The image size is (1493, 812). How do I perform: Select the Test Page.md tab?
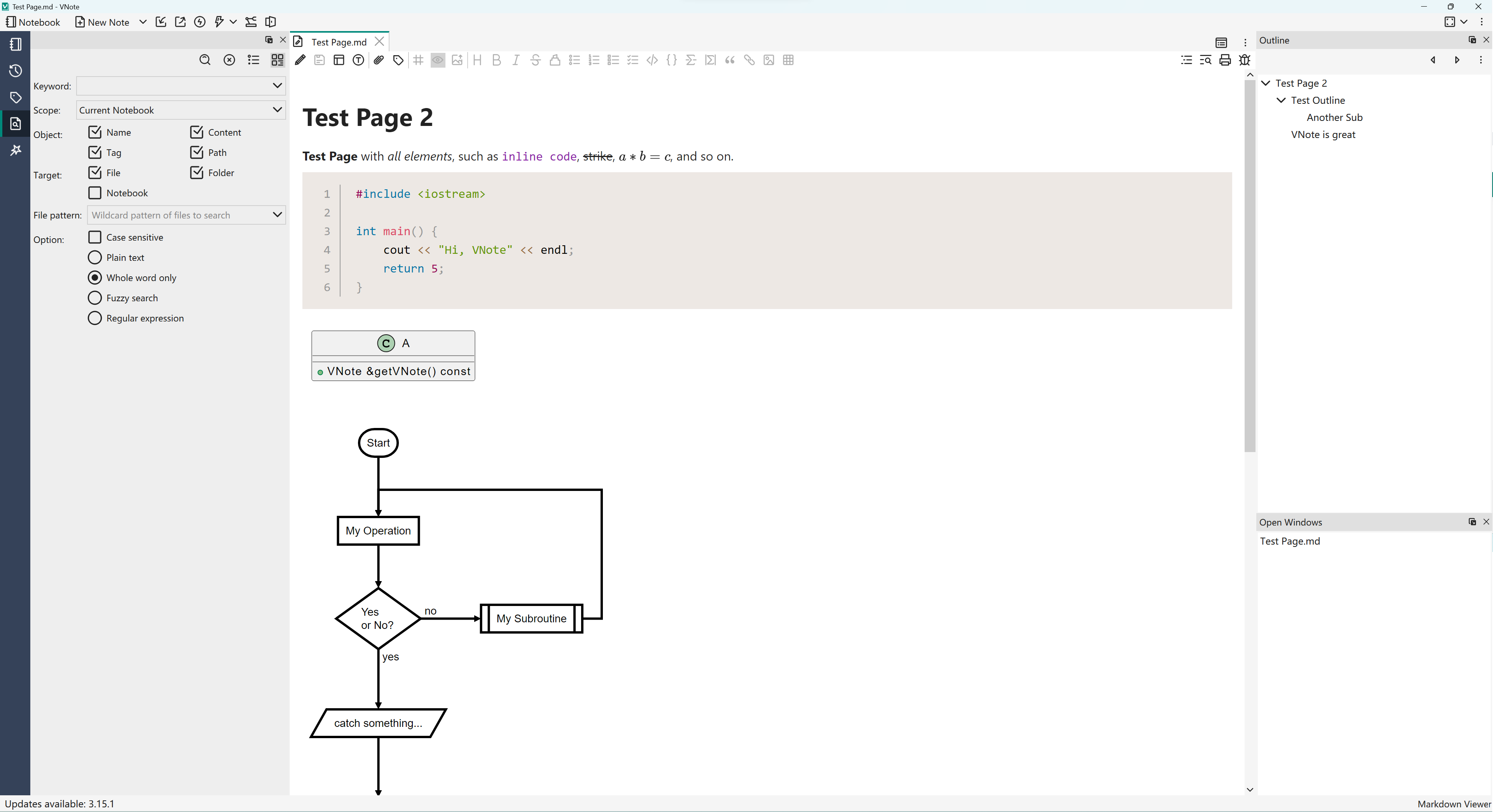click(x=339, y=42)
